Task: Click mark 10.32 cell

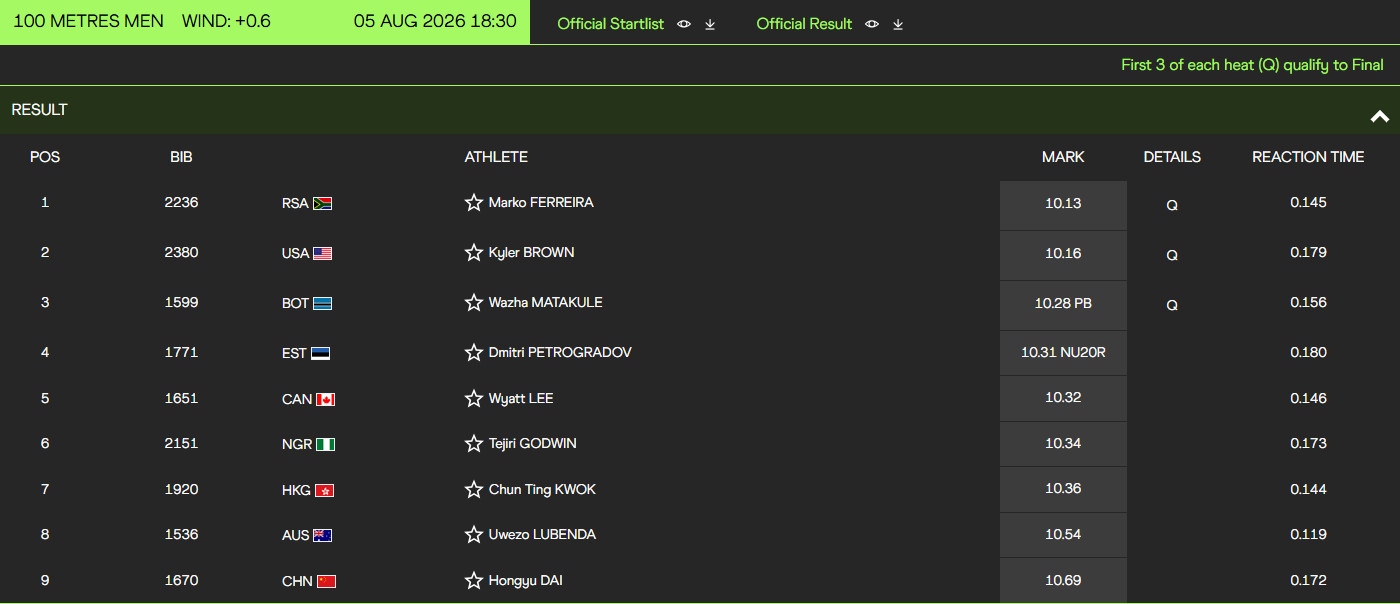Action: click(x=1063, y=398)
